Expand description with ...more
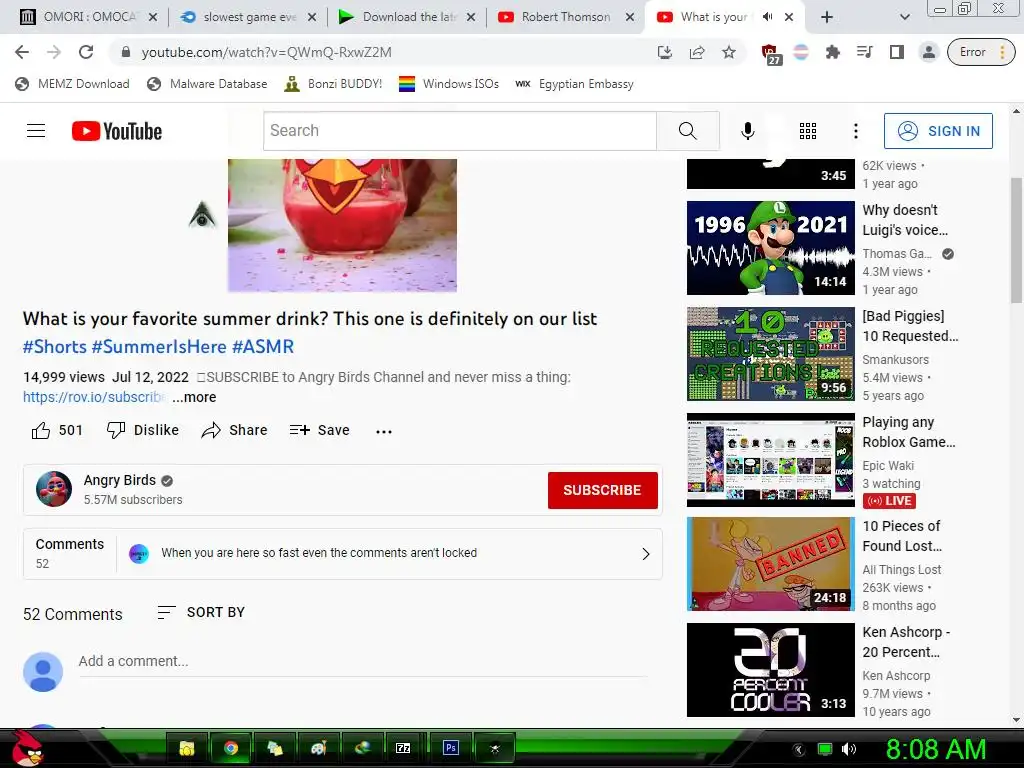Viewport: 1024px width, 768px height. [x=195, y=397]
